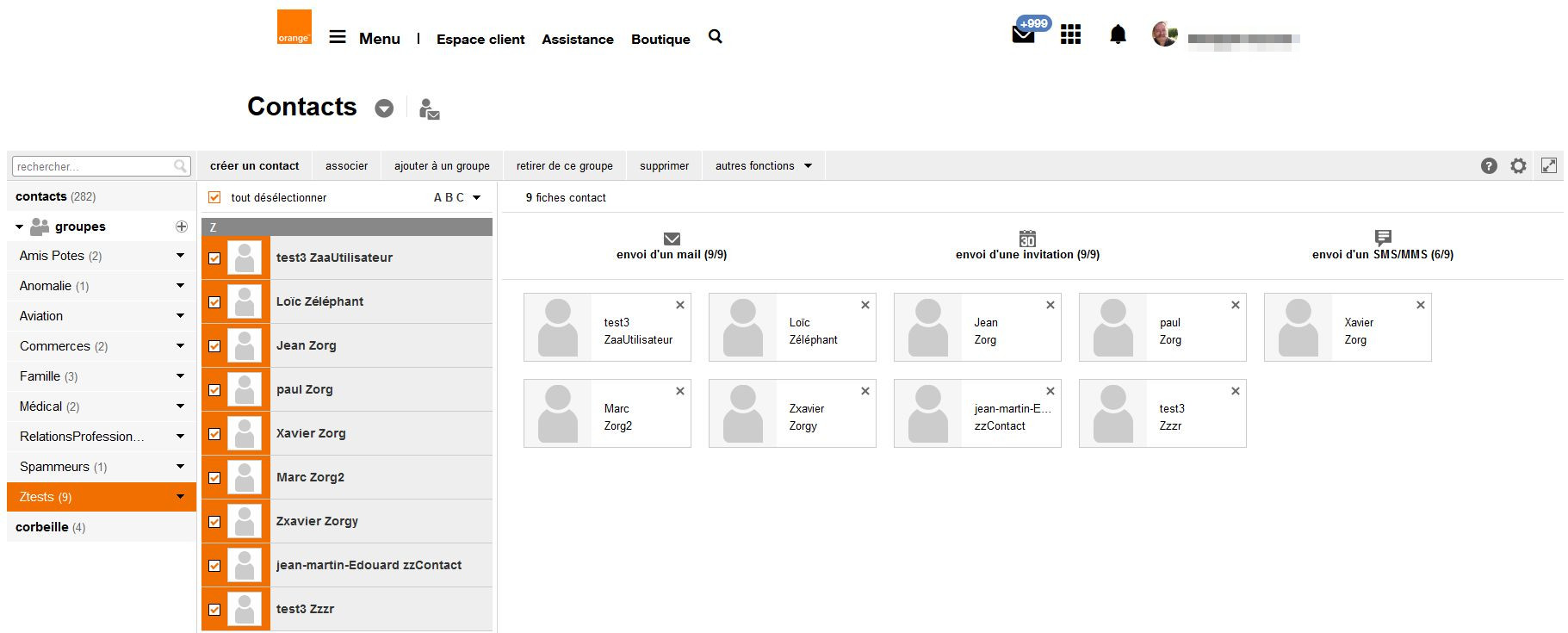Uncheck Loïc Zéléphant in the list

(x=214, y=301)
